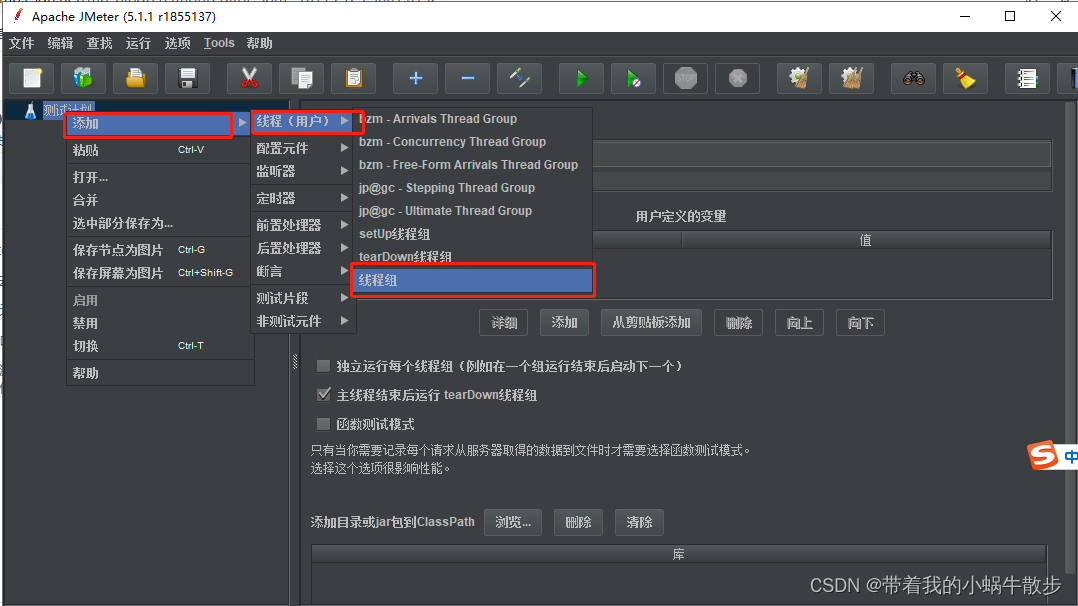Image resolution: width=1078 pixels, height=606 pixels.
Task: Open the 配置元件 submenu
Action: [302, 148]
